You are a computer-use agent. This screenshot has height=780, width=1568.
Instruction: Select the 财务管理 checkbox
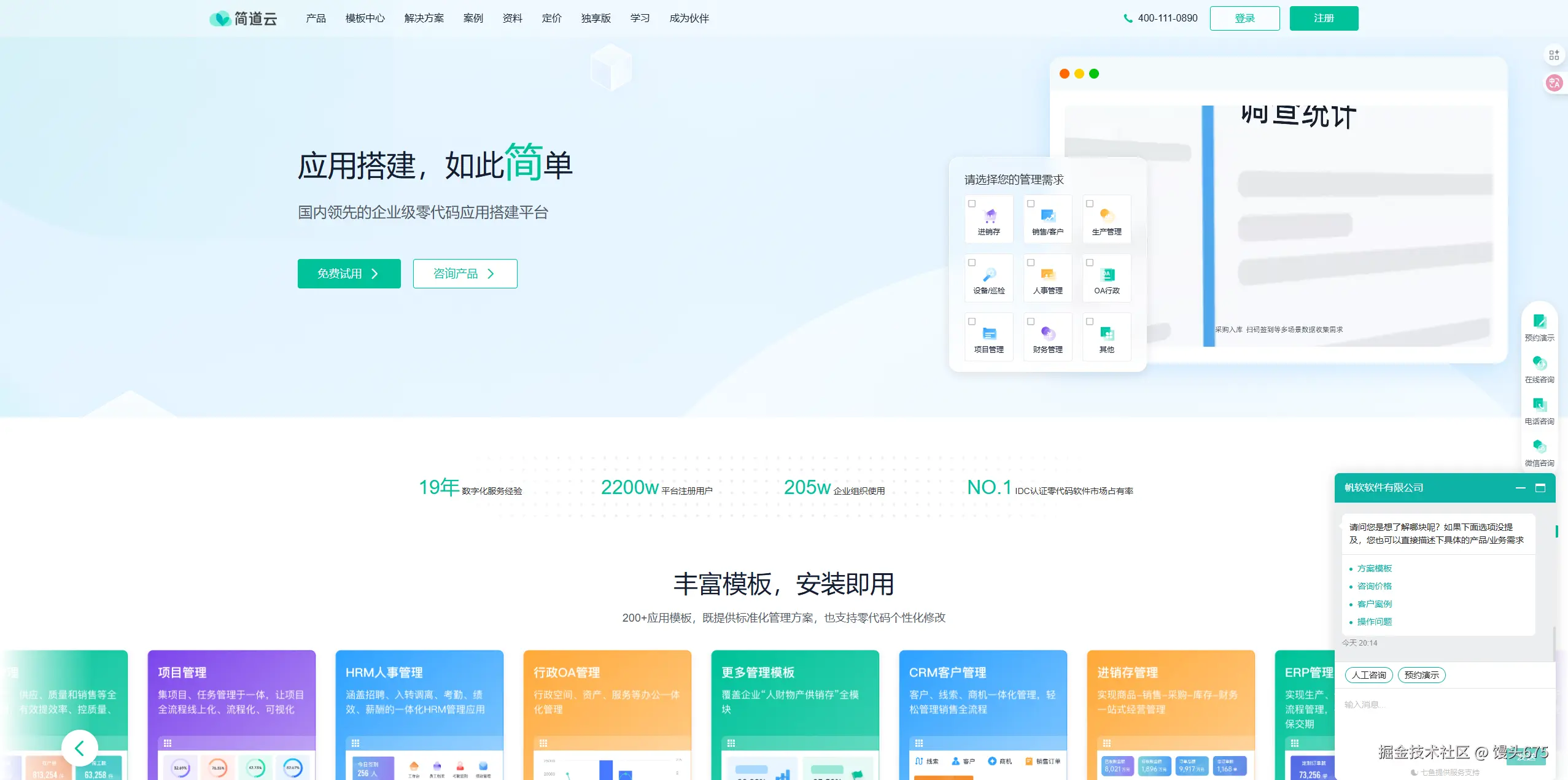[x=1031, y=322]
